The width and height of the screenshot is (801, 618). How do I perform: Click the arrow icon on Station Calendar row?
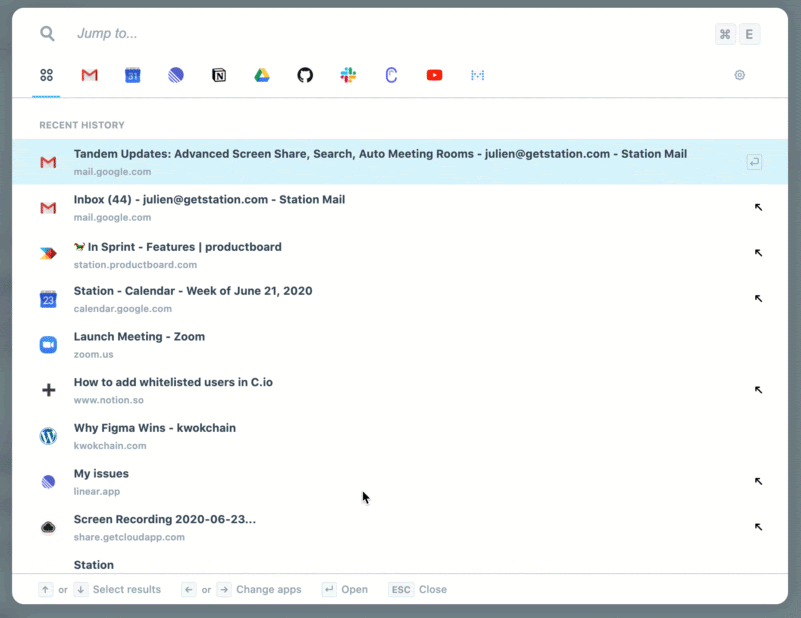point(759,298)
